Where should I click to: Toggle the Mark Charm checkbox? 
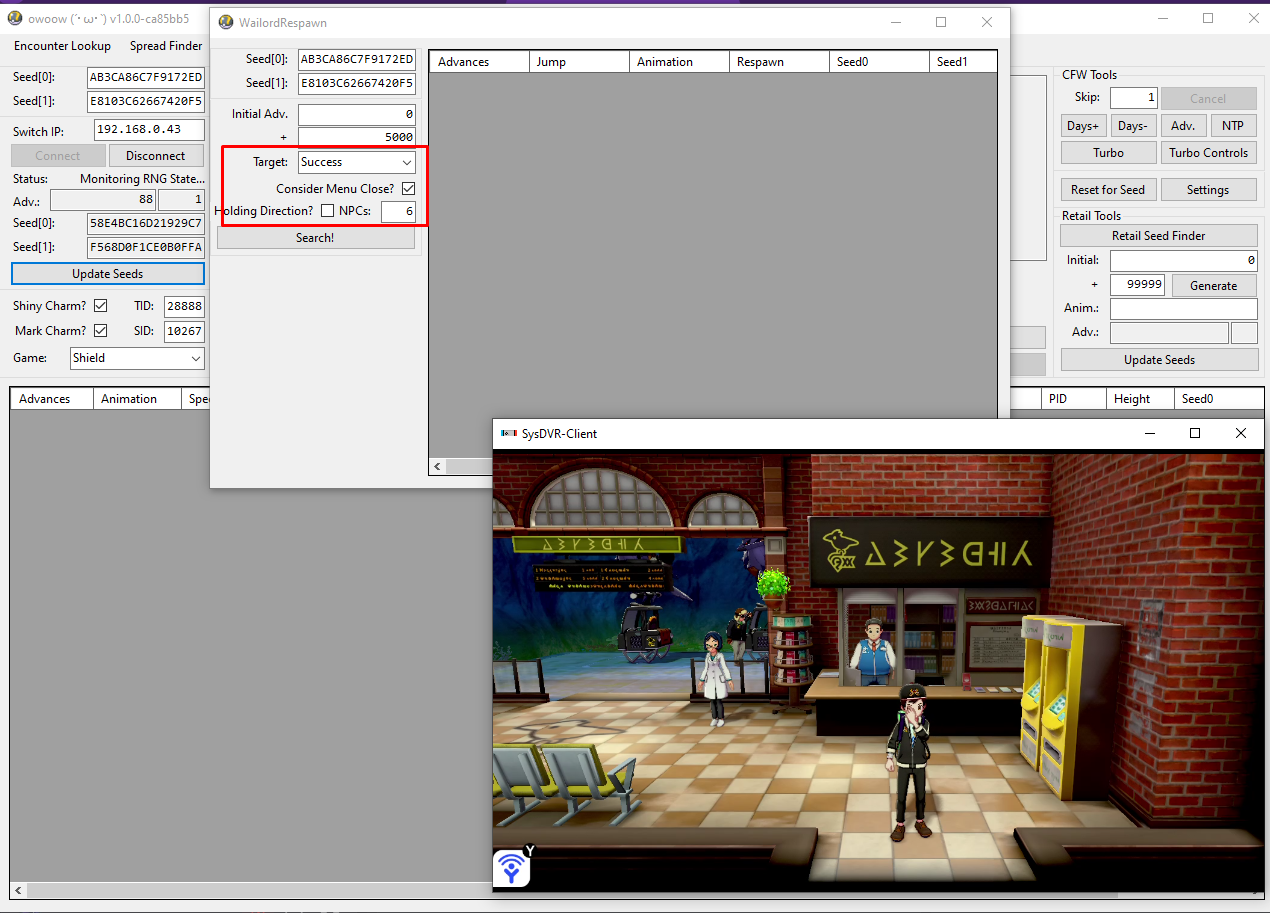(100, 330)
